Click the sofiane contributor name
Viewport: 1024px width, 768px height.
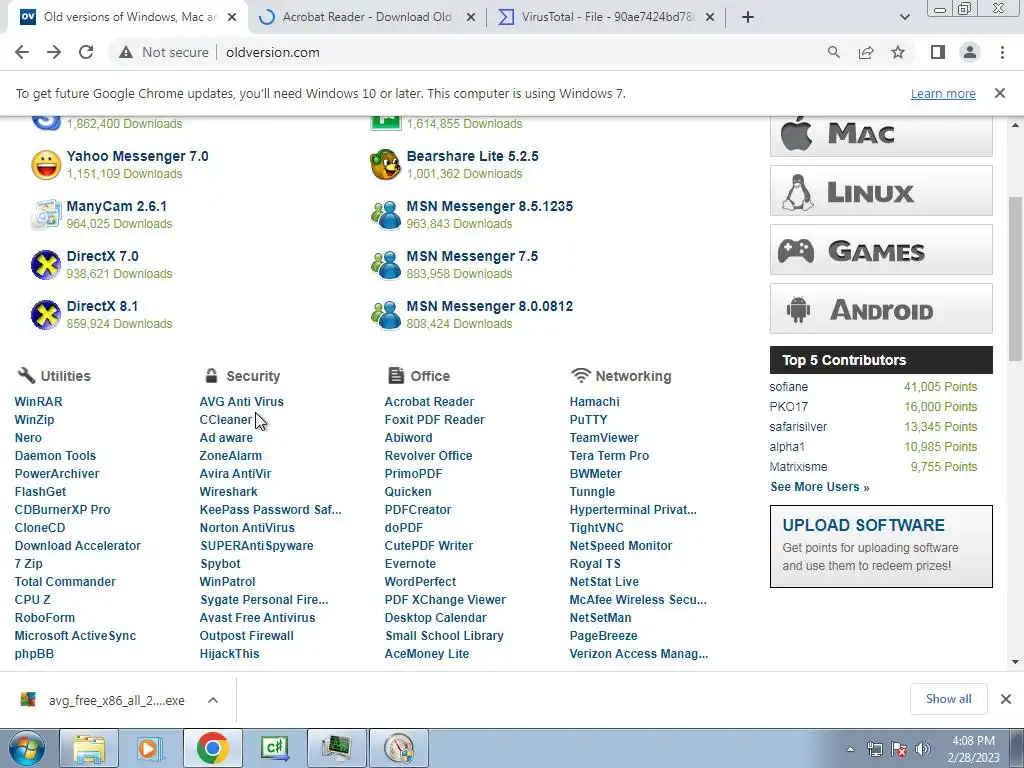pos(789,387)
